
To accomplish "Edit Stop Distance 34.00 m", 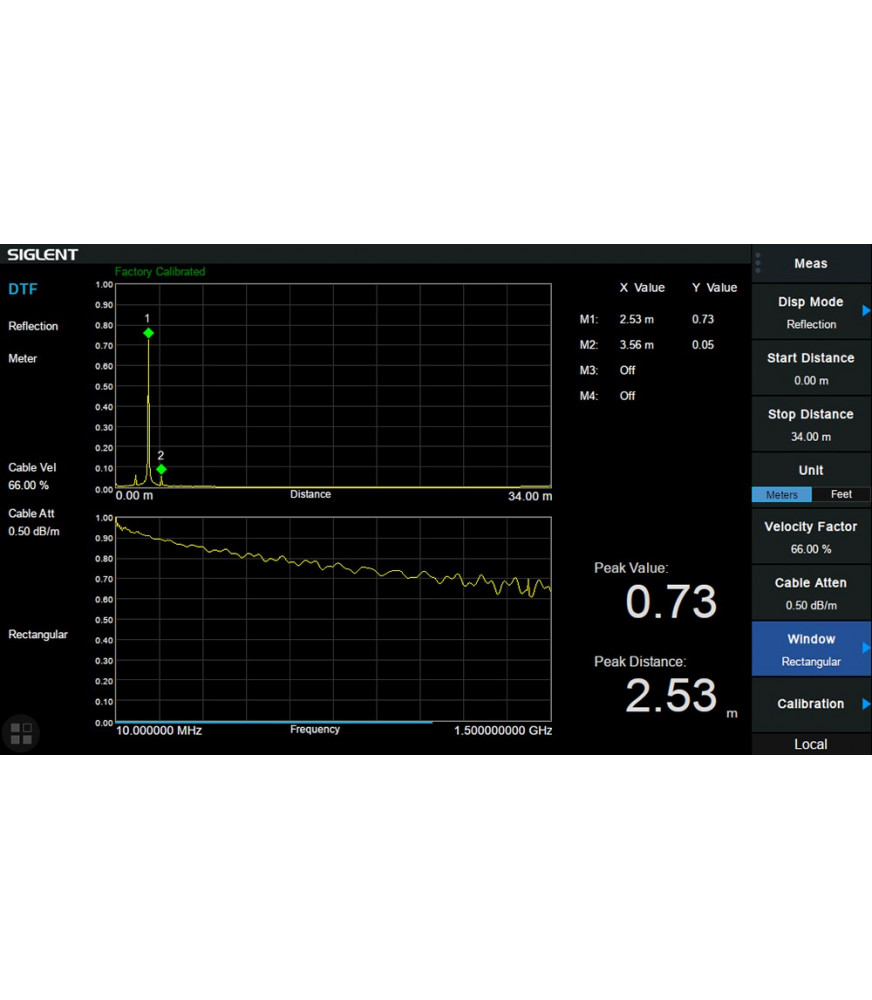I will coord(811,424).
